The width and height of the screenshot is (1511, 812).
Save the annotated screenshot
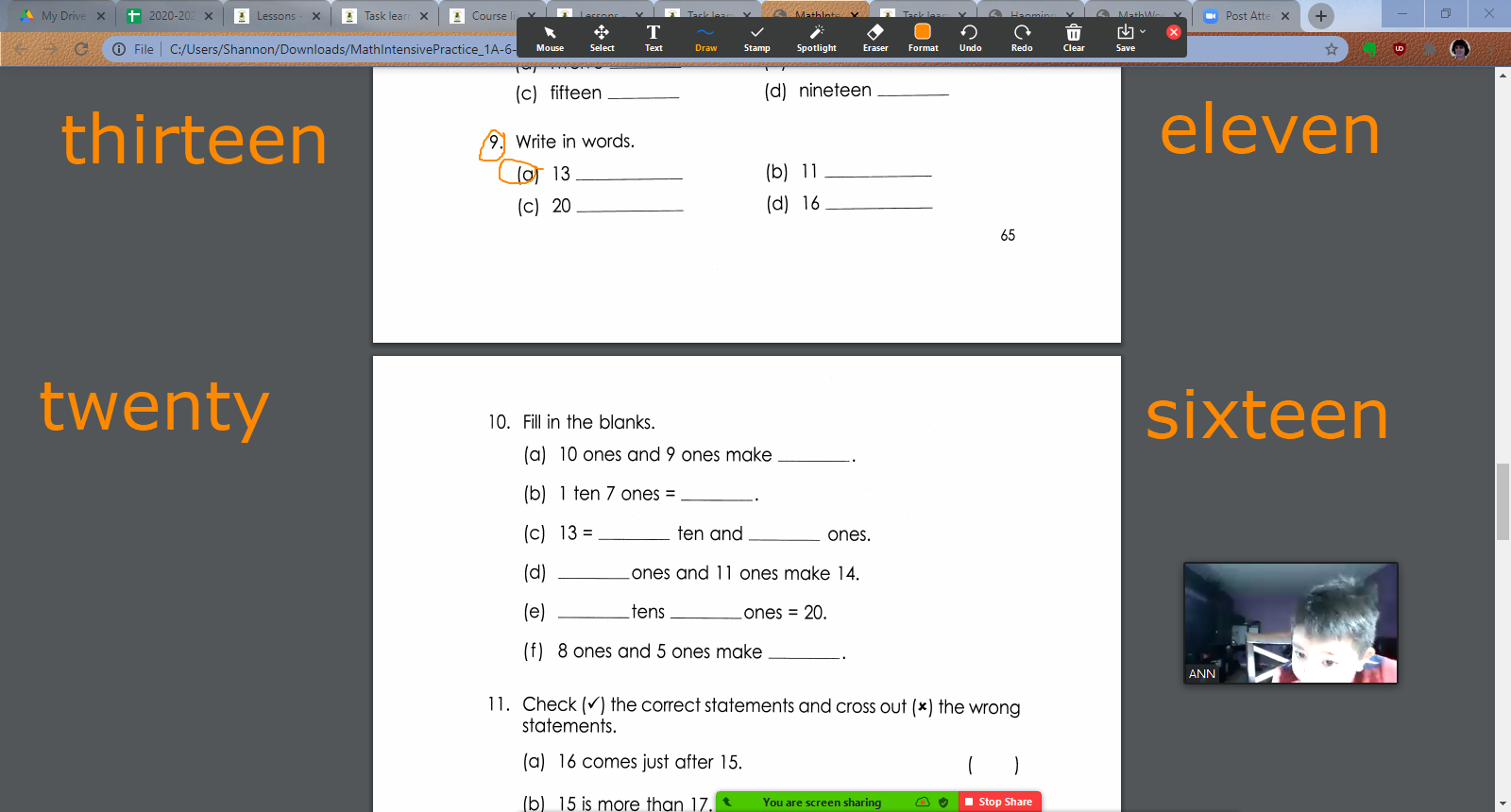1125,39
